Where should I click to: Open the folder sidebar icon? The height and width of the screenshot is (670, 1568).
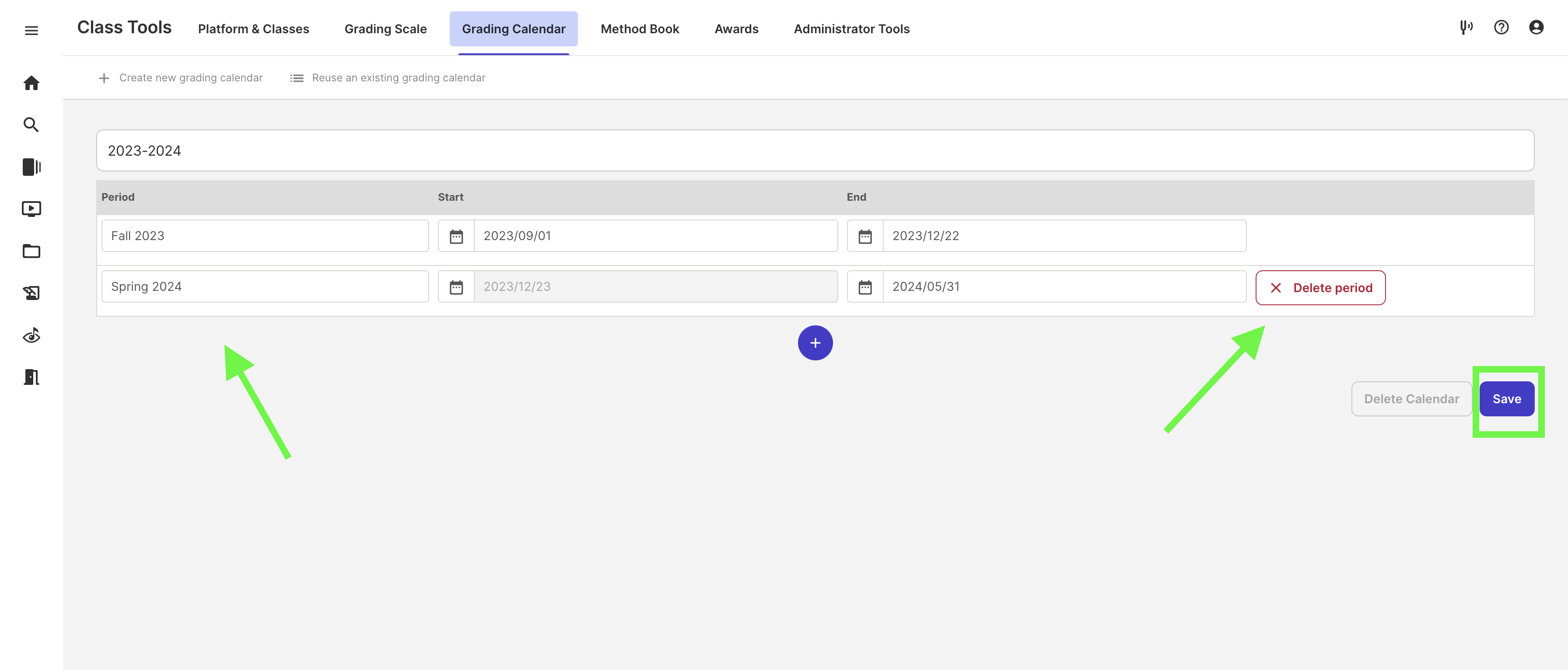(31, 251)
